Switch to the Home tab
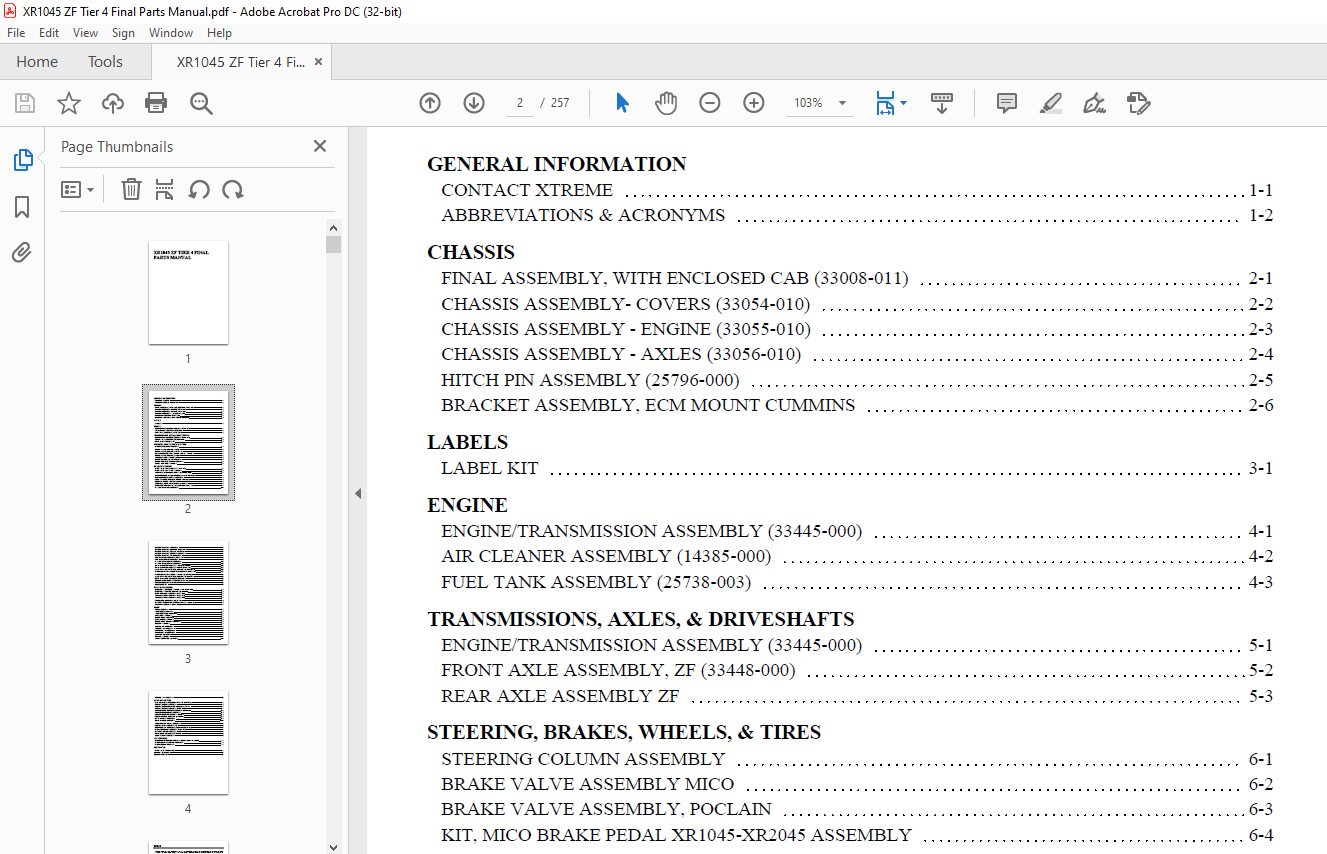The width and height of the screenshot is (1327, 854). 37,62
